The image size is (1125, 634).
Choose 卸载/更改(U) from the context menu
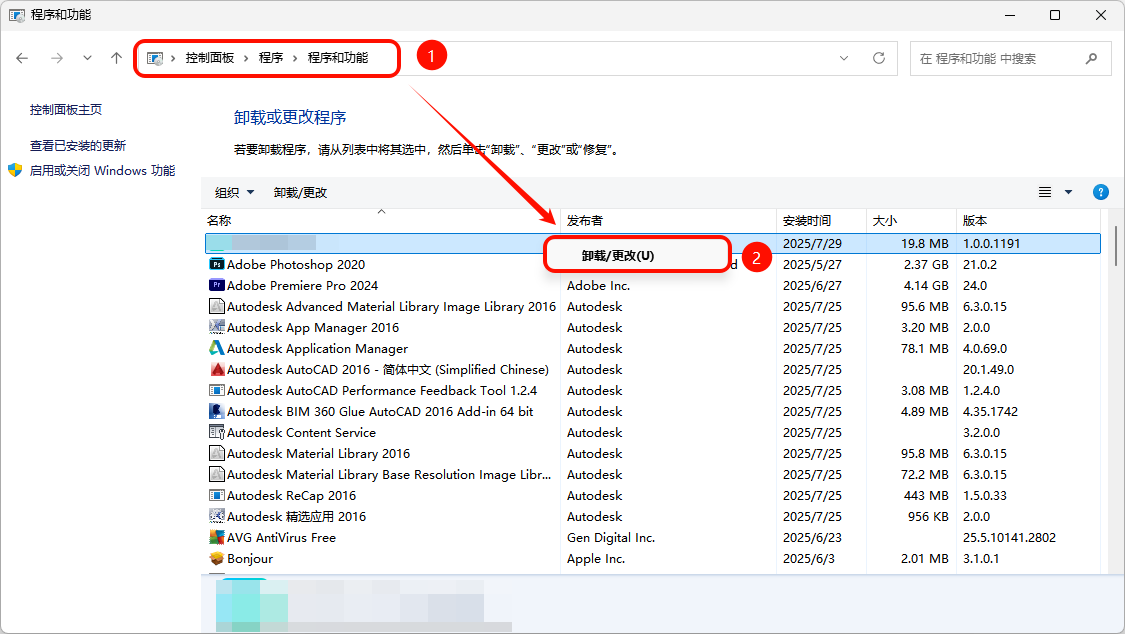(637, 255)
